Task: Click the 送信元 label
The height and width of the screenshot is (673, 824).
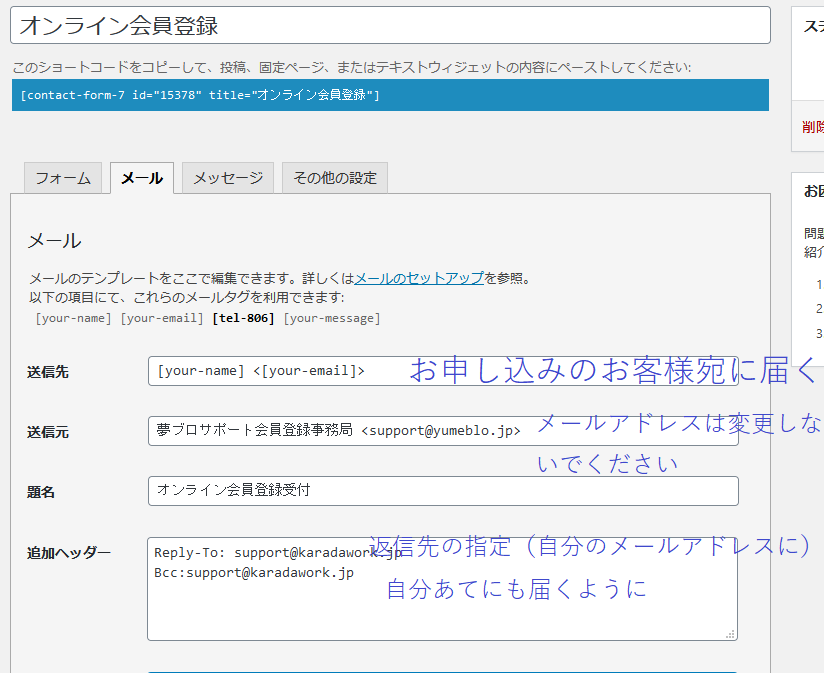Action: (48, 432)
